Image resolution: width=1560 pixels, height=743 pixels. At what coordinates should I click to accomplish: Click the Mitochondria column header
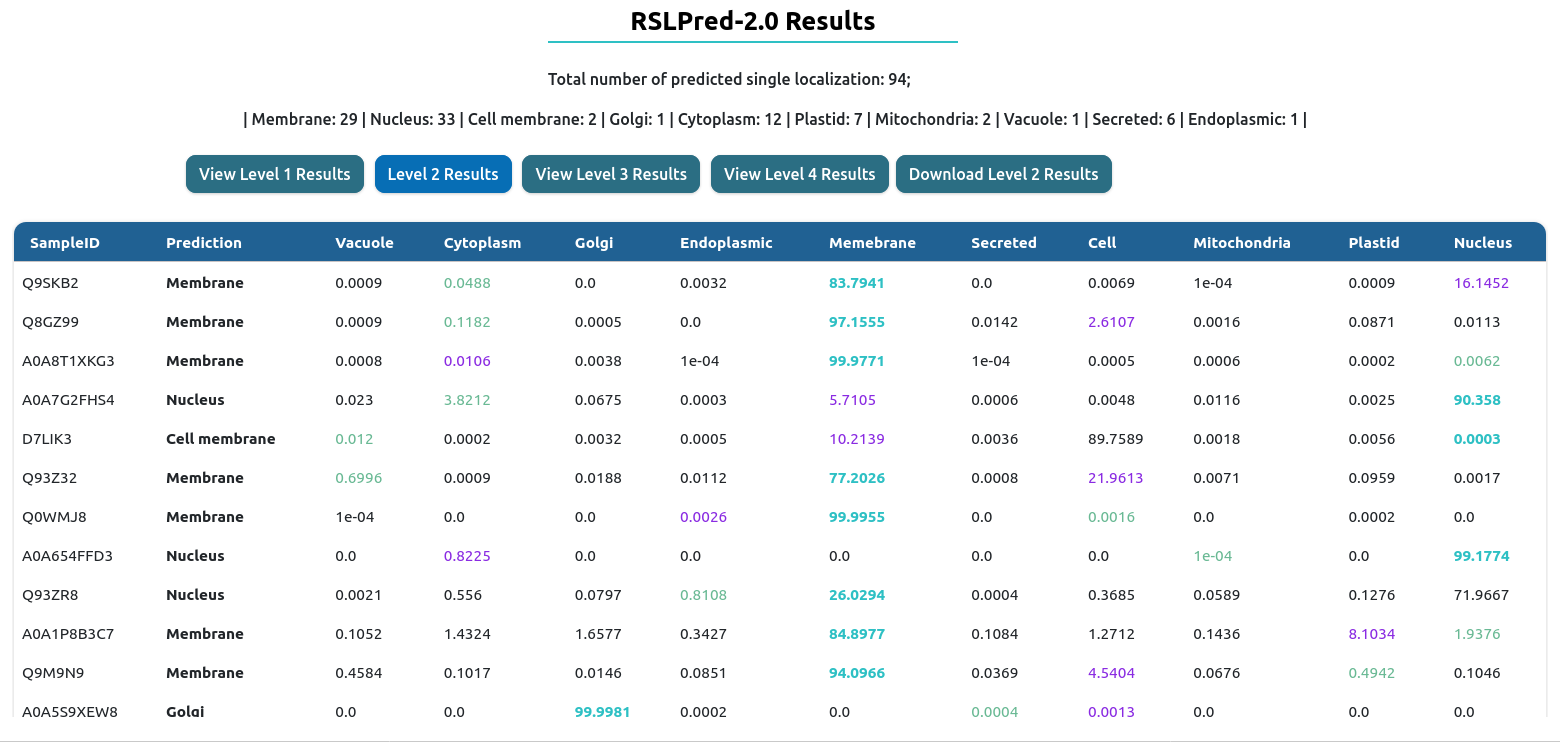[x=1241, y=243]
